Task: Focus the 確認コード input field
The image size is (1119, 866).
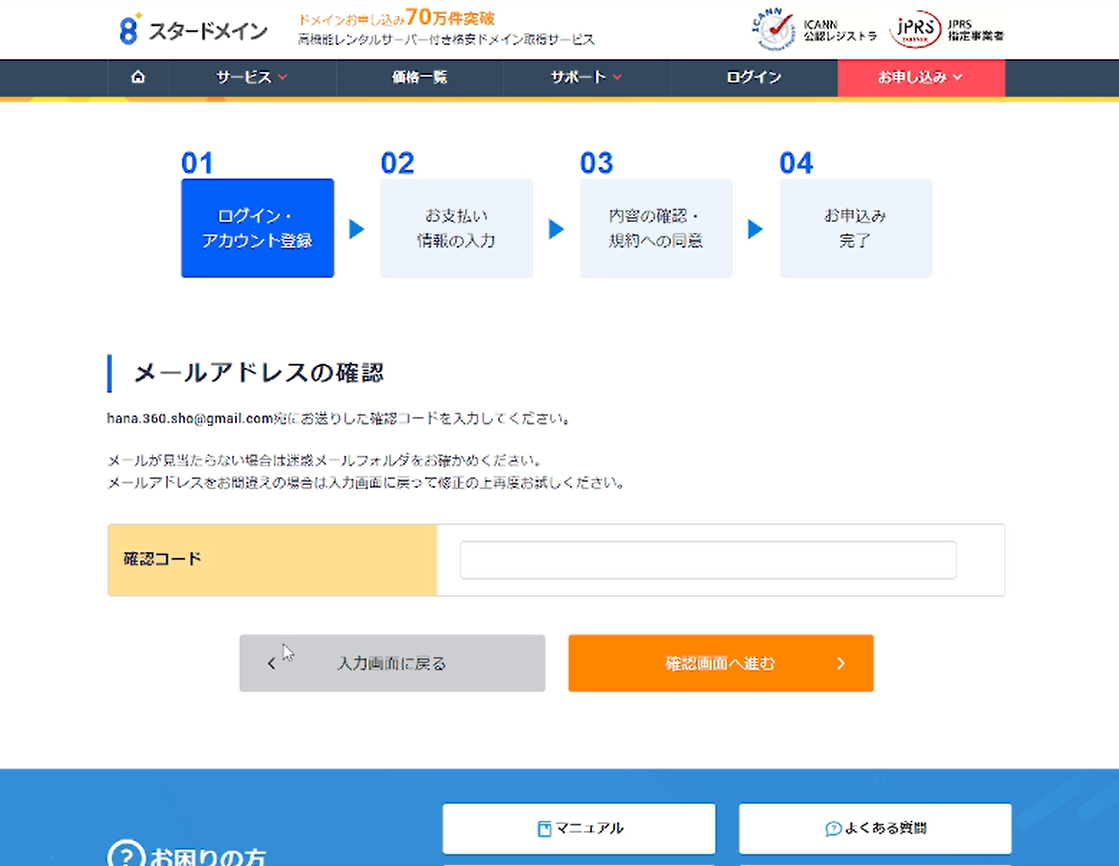Action: 708,560
